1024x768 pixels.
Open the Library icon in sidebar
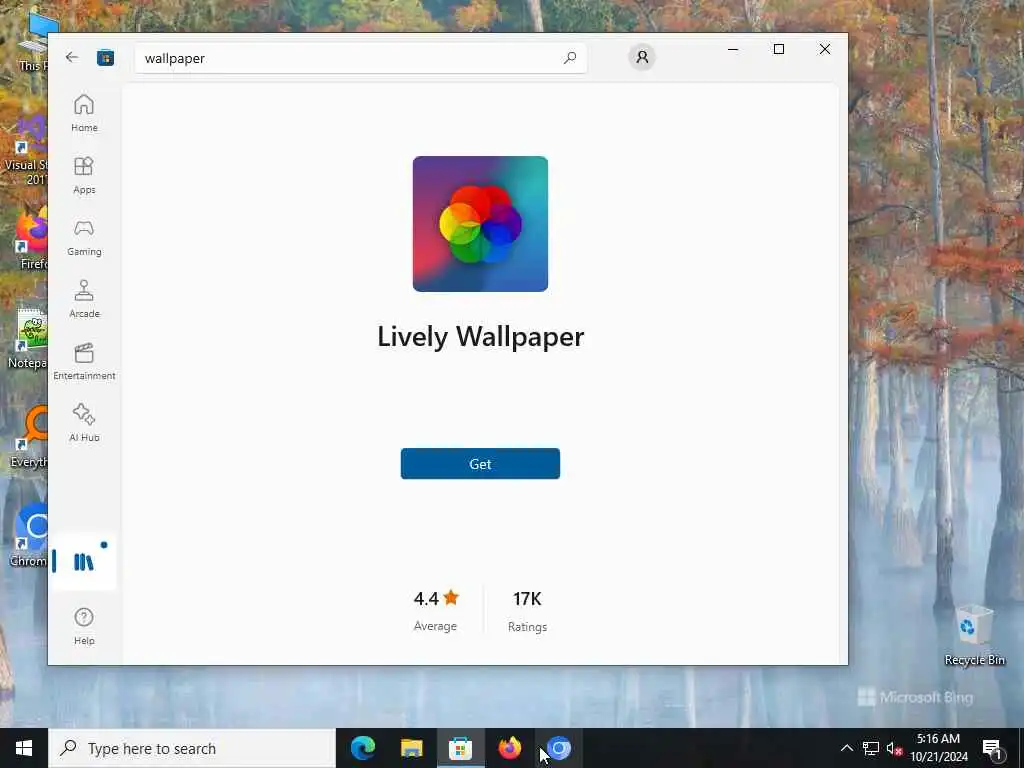pyautogui.click(x=84, y=562)
